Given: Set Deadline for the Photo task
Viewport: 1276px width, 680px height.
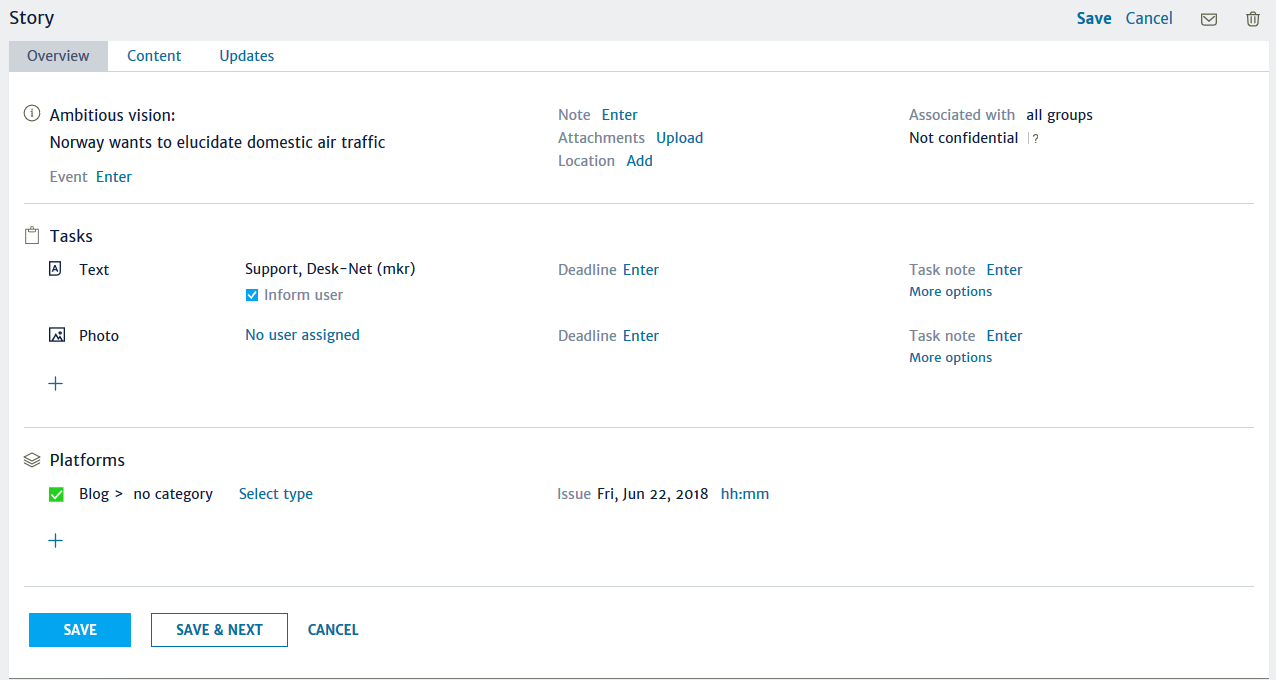Looking at the screenshot, I should (x=641, y=336).
